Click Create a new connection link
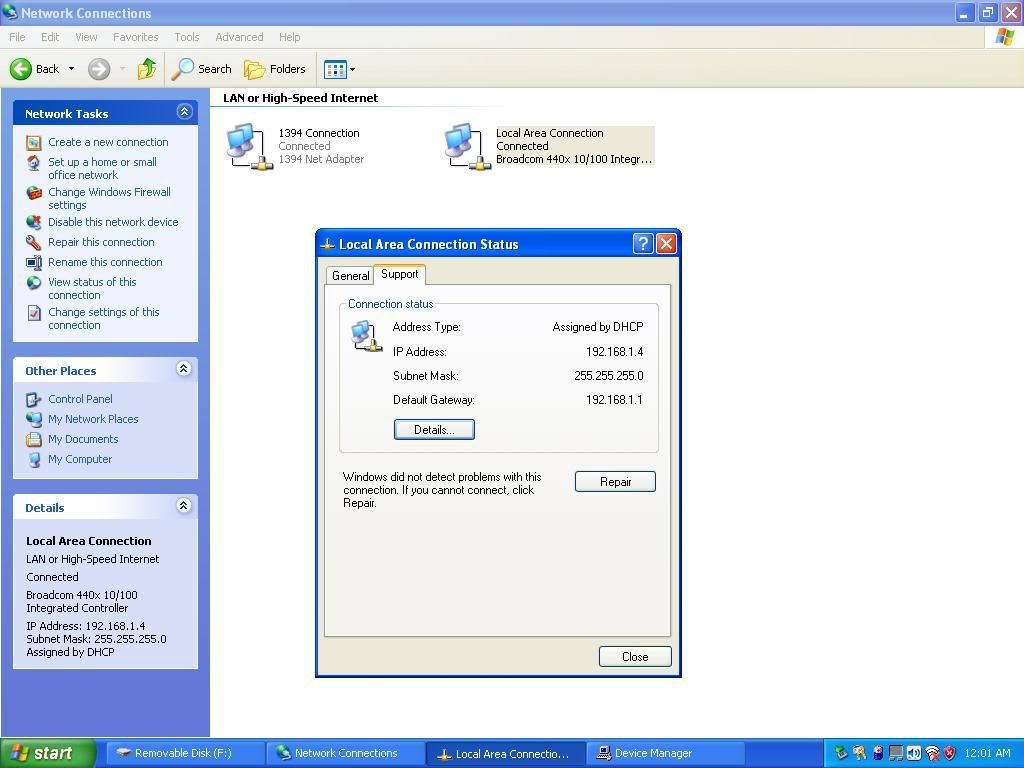 pyautogui.click(x=108, y=142)
